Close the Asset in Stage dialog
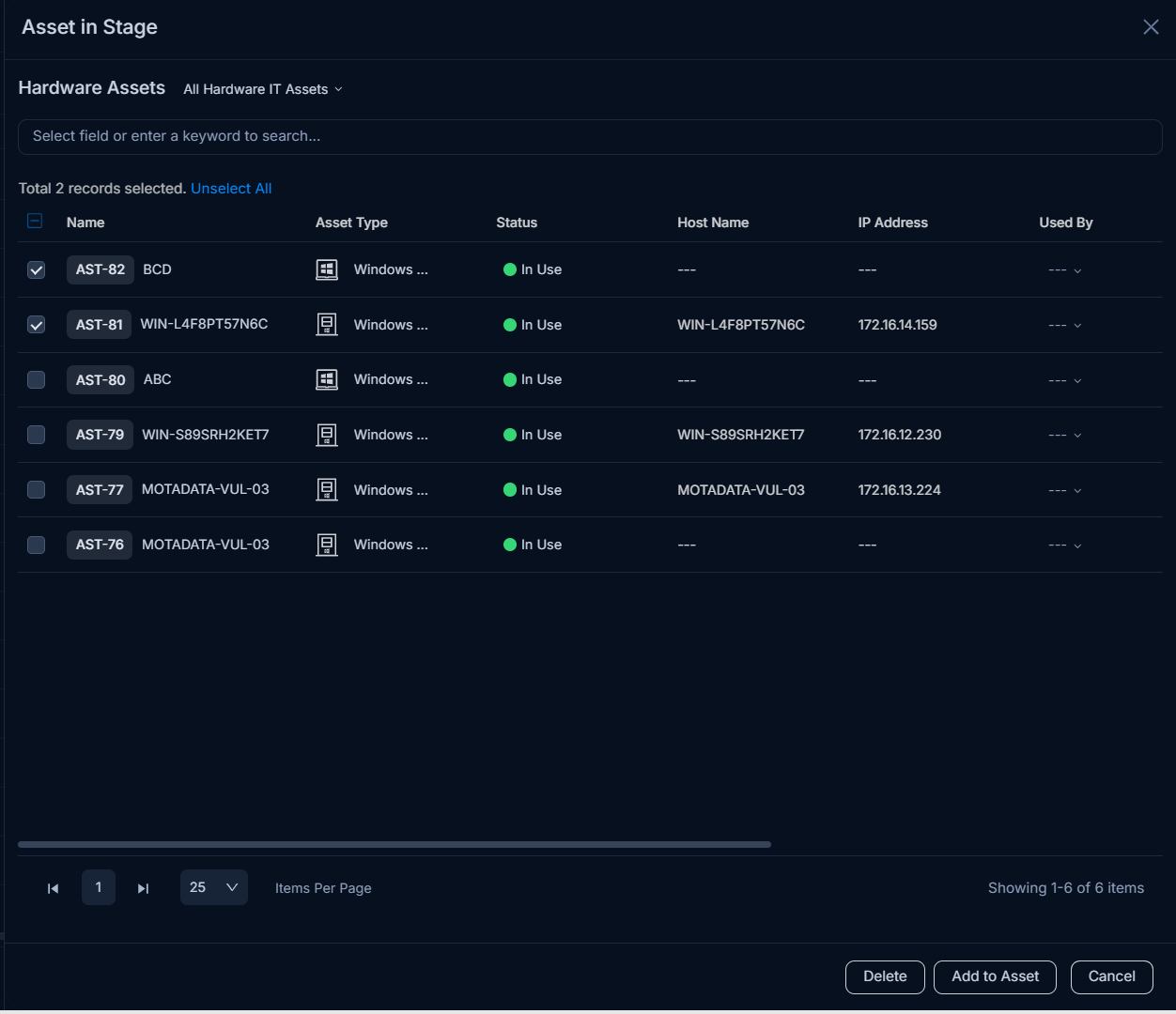Image resolution: width=1176 pixels, height=1014 pixels. [x=1151, y=27]
